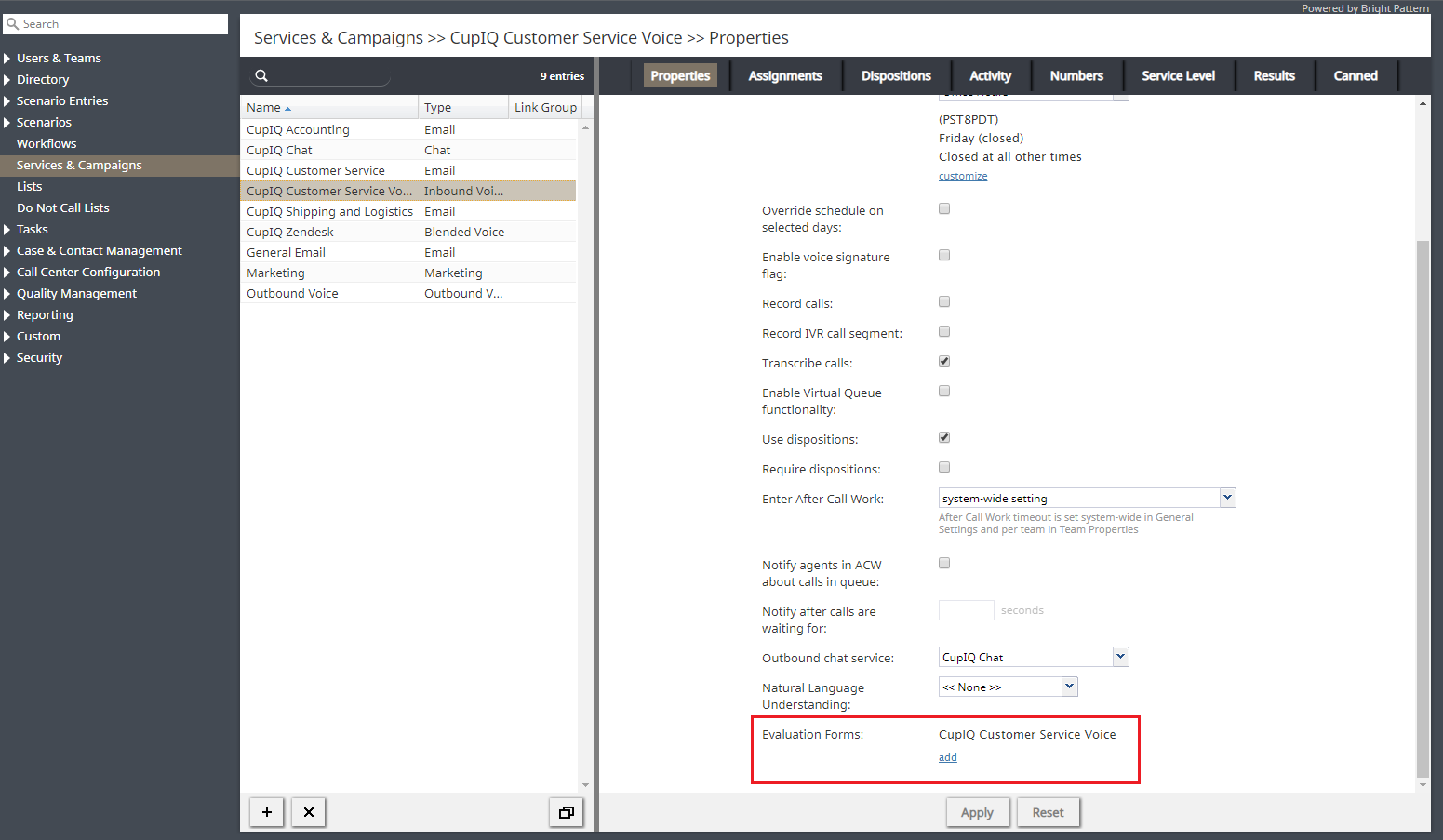
Task: Select CupIQ Customer Service email row
Action: tap(408, 170)
